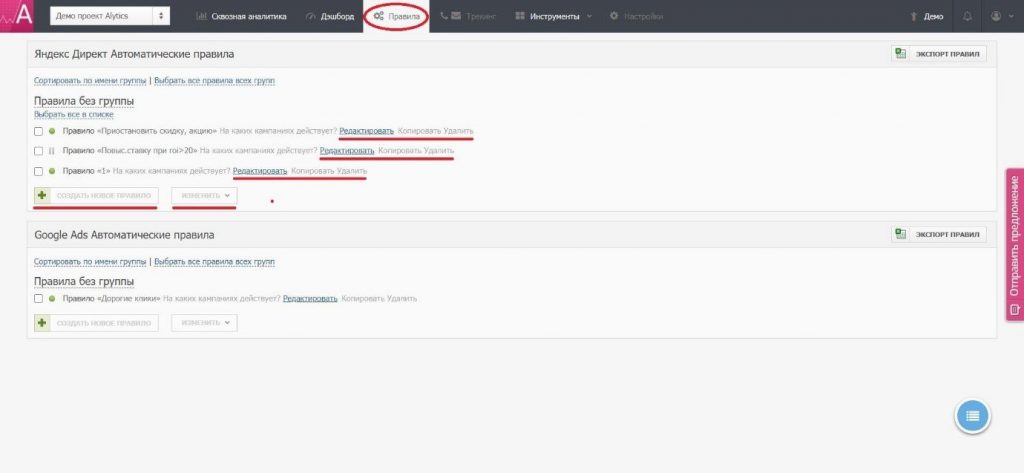Open Изменить dropdown in Google Ads section
This screenshot has height=473, width=1024.
204,323
